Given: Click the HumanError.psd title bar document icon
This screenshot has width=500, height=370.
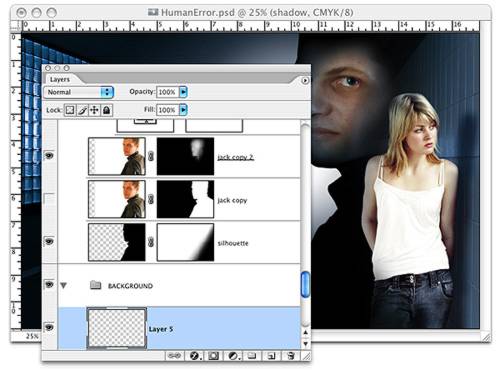Looking at the screenshot, I should [153, 12].
